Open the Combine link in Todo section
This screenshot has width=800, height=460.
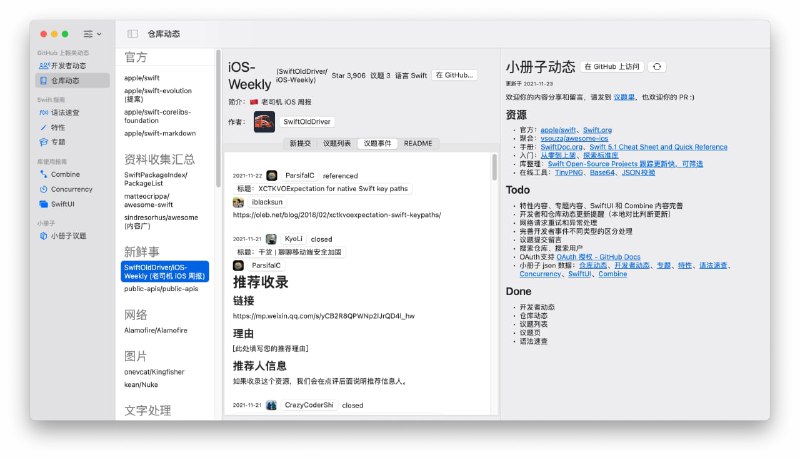(613, 274)
